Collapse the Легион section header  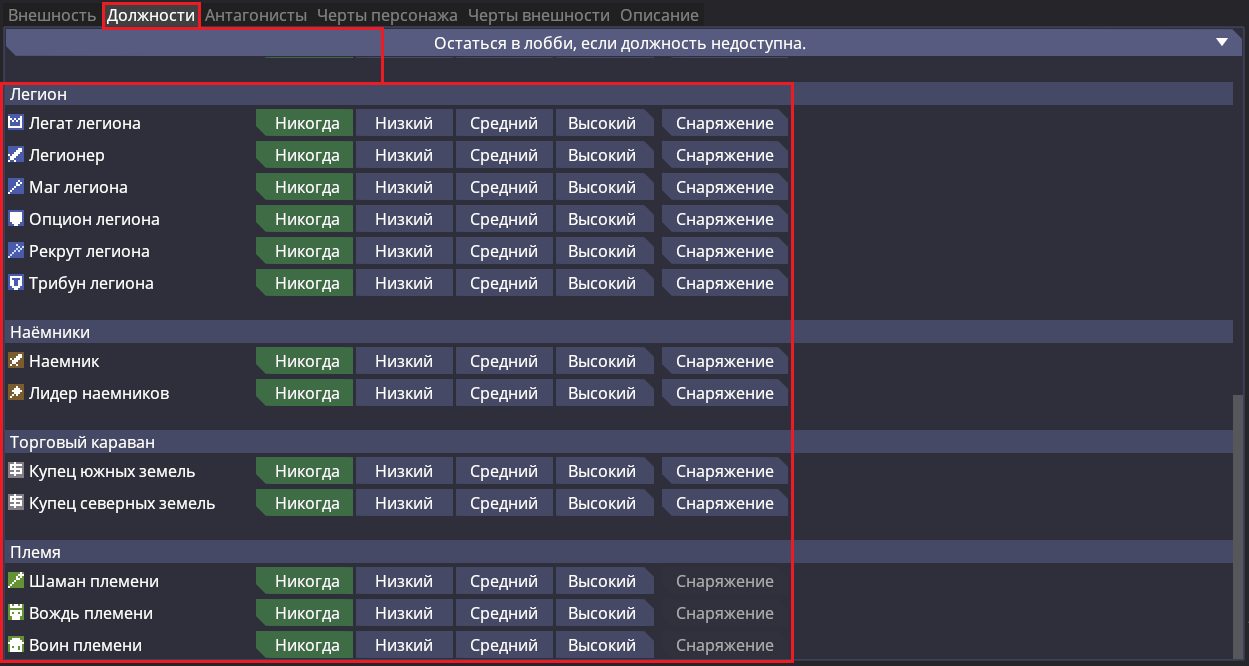coord(400,94)
